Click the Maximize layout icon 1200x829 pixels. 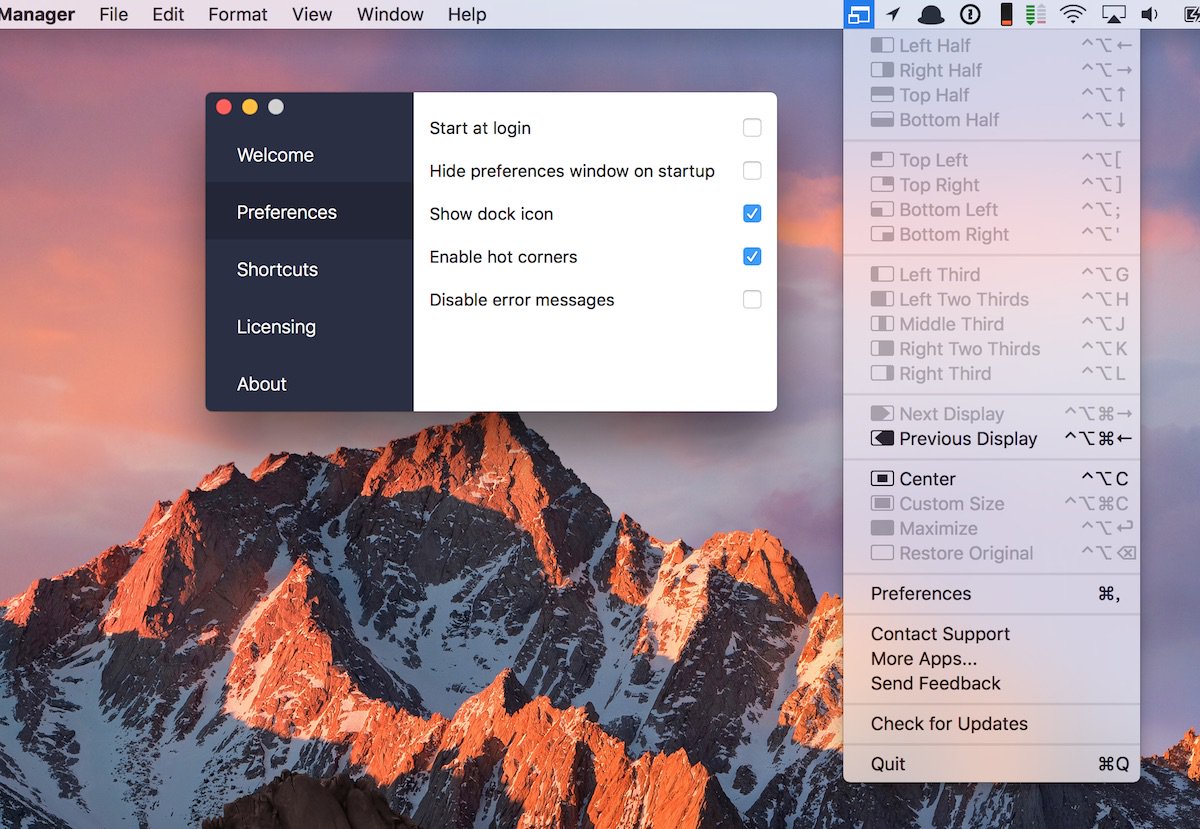(x=884, y=528)
